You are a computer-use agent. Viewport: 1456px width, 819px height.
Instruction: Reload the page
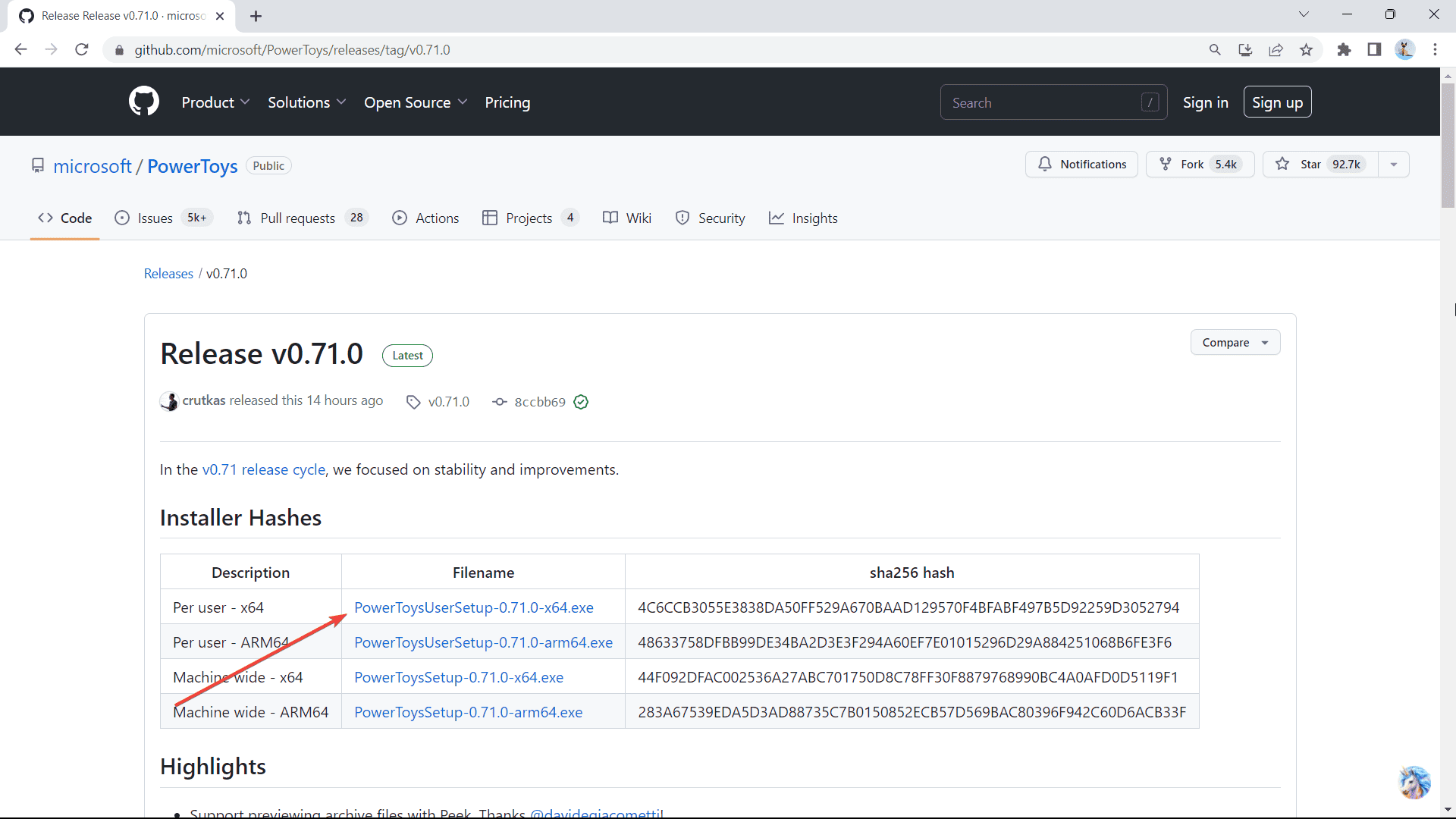(82, 49)
